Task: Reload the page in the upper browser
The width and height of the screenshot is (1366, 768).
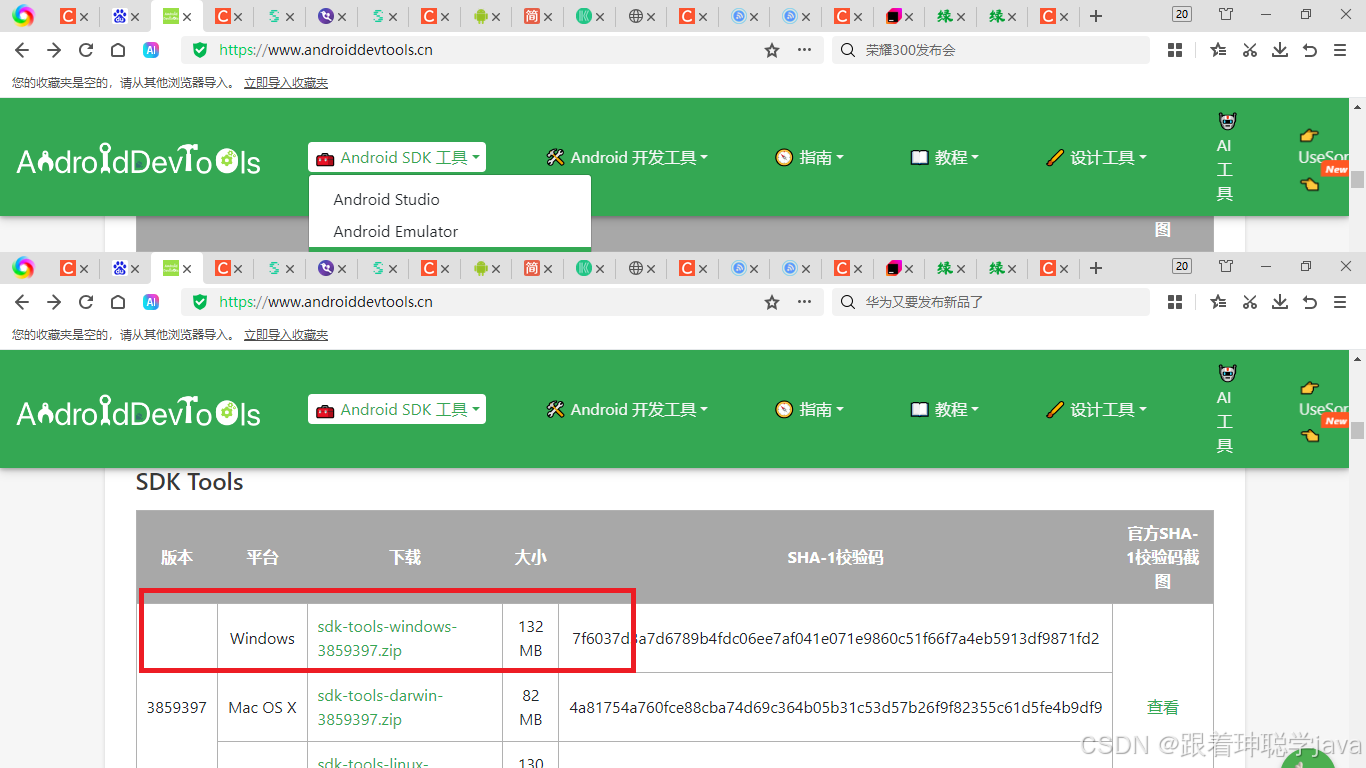Action: click(86, 50)
